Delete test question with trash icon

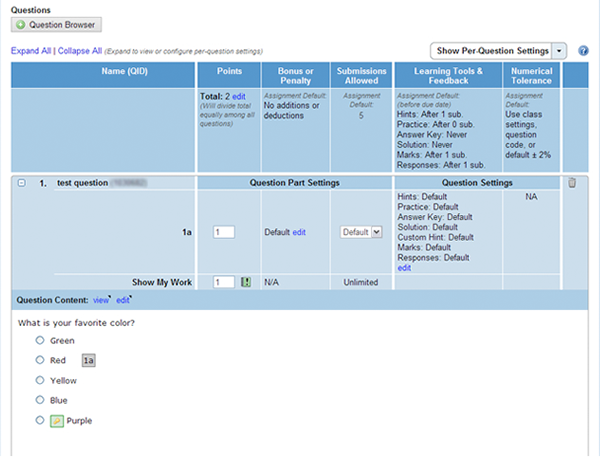(x=572, y=183)
